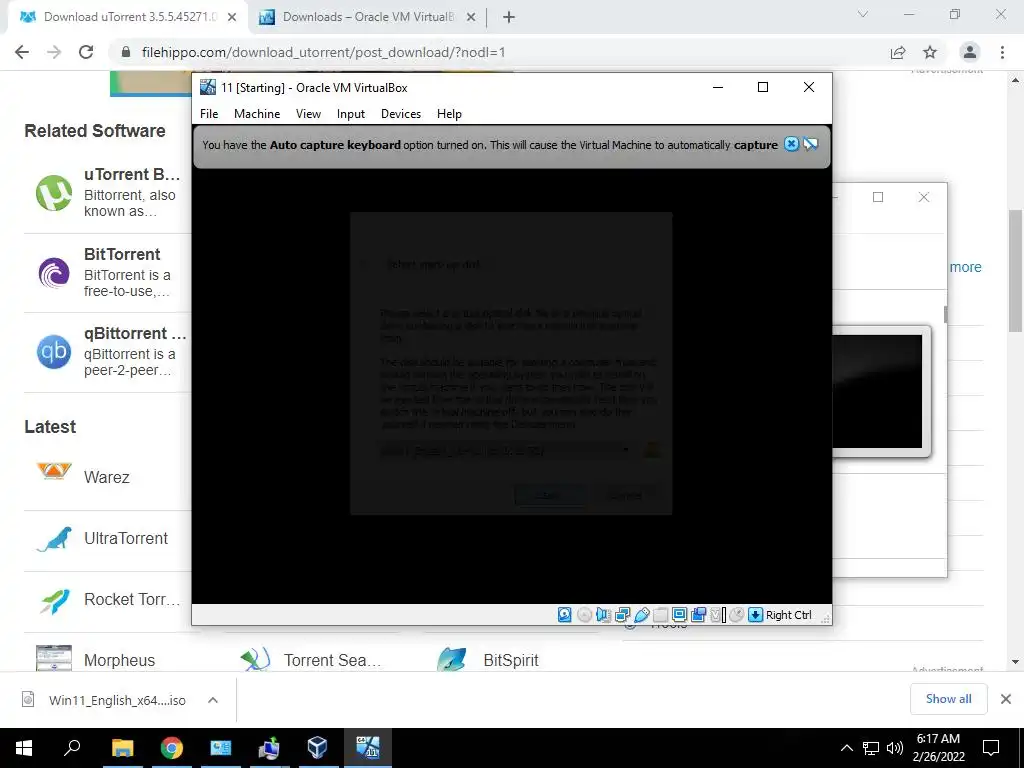
Task: Switch to Download uTorrent browser tab
Action: point(127,17)
